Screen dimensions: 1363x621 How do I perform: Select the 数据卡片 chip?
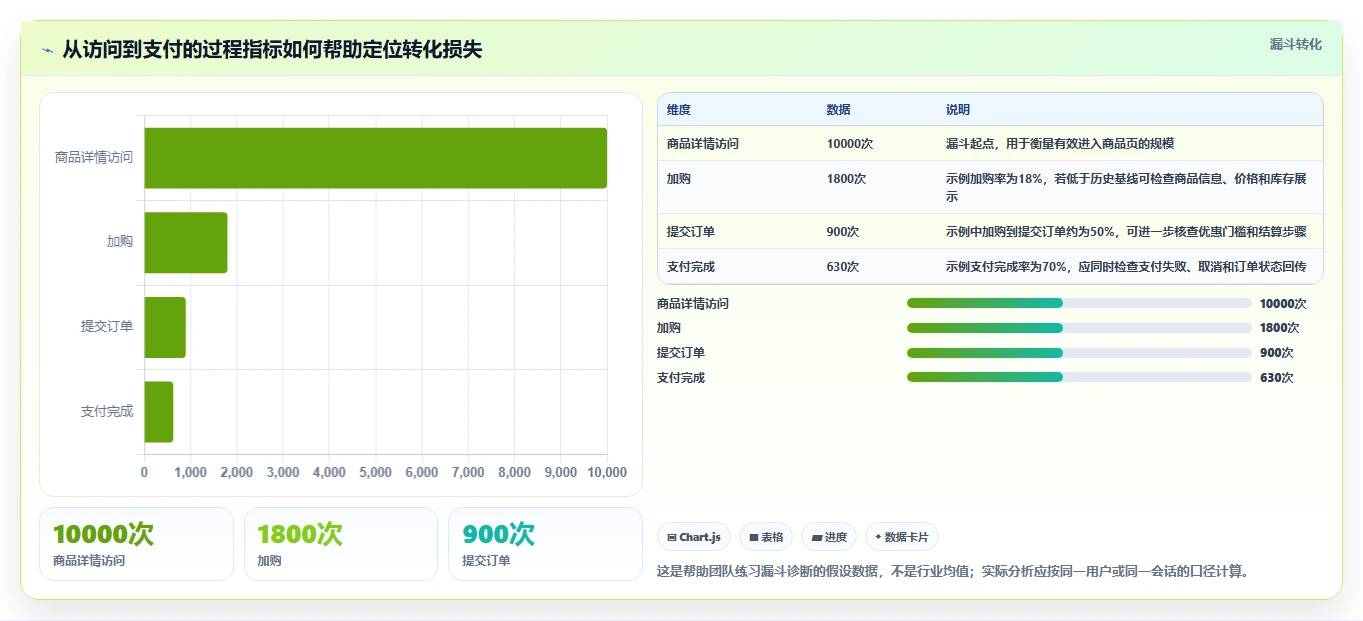[x=902, y=537]
